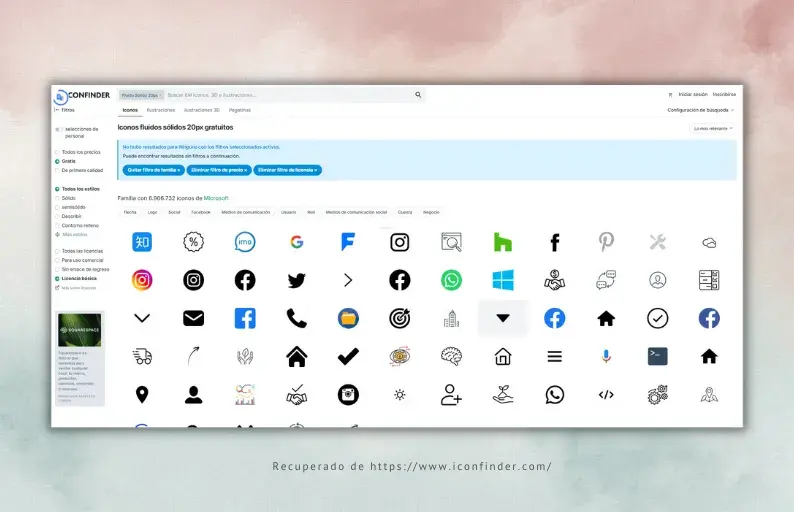Viewport: 794px width, 512px height.
Task: Follow the Microsoft family link
Action: click(216, 198)
